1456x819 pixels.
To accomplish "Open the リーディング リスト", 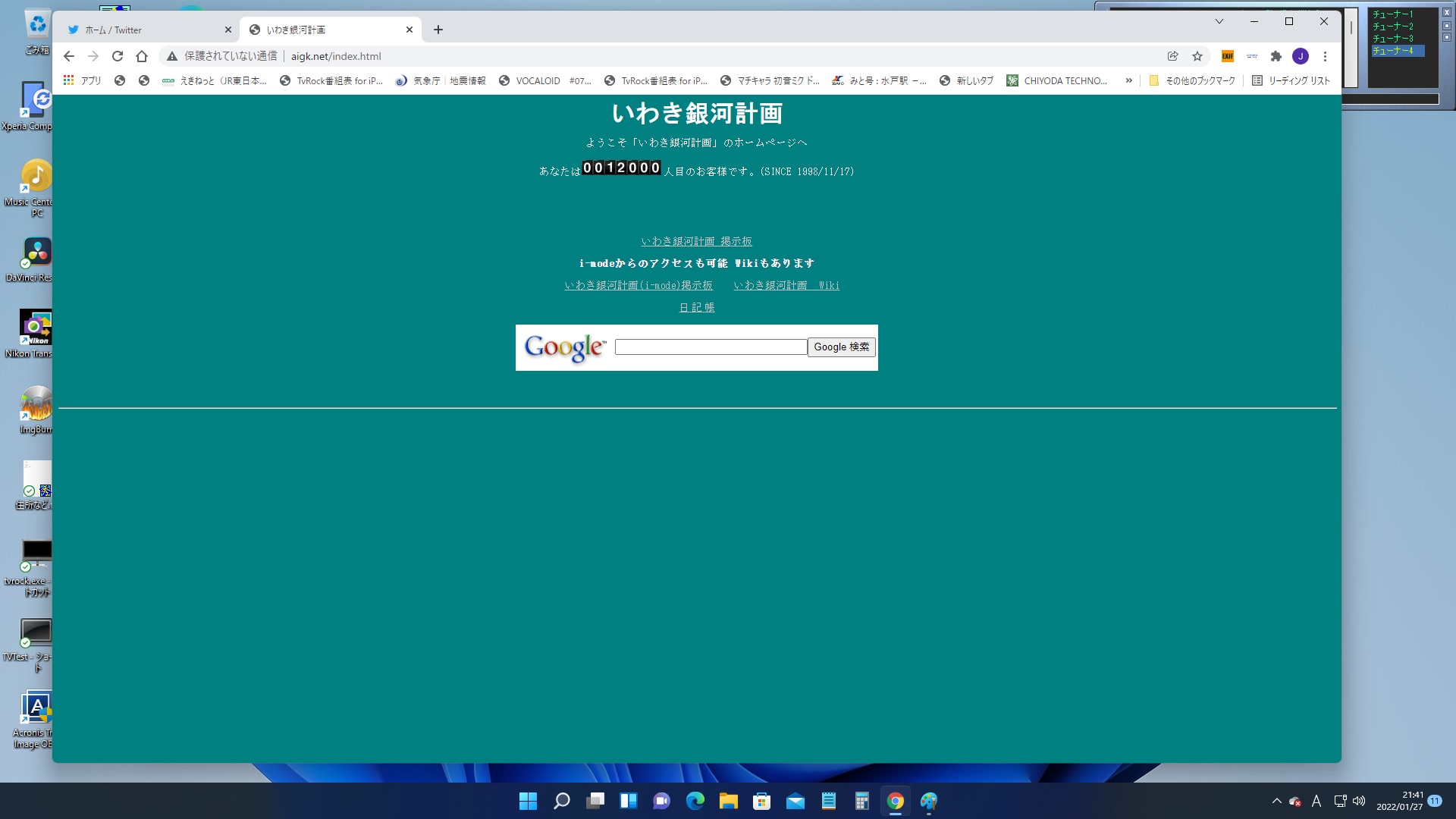I will pyautogui.click(x=1291, y=80).
